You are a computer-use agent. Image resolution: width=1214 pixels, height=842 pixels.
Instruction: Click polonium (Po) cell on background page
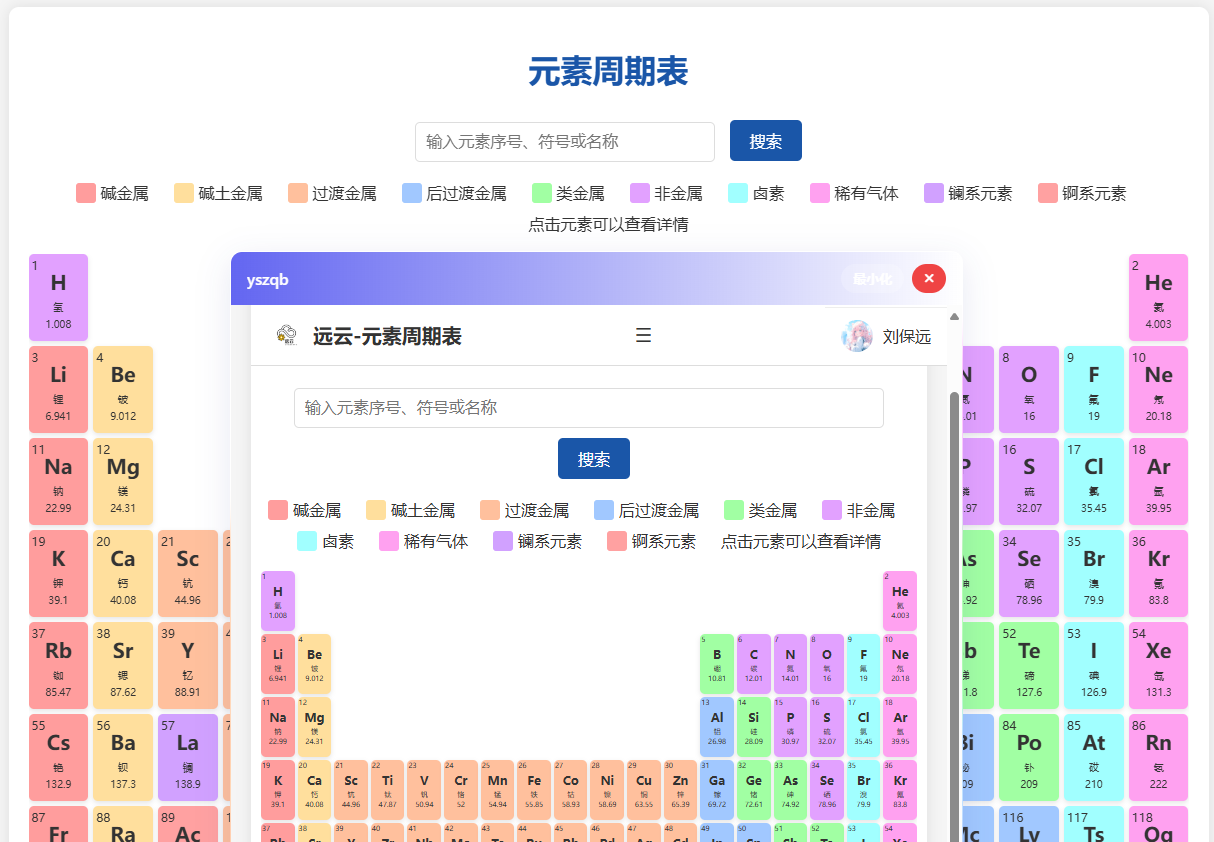[1029, 757]
